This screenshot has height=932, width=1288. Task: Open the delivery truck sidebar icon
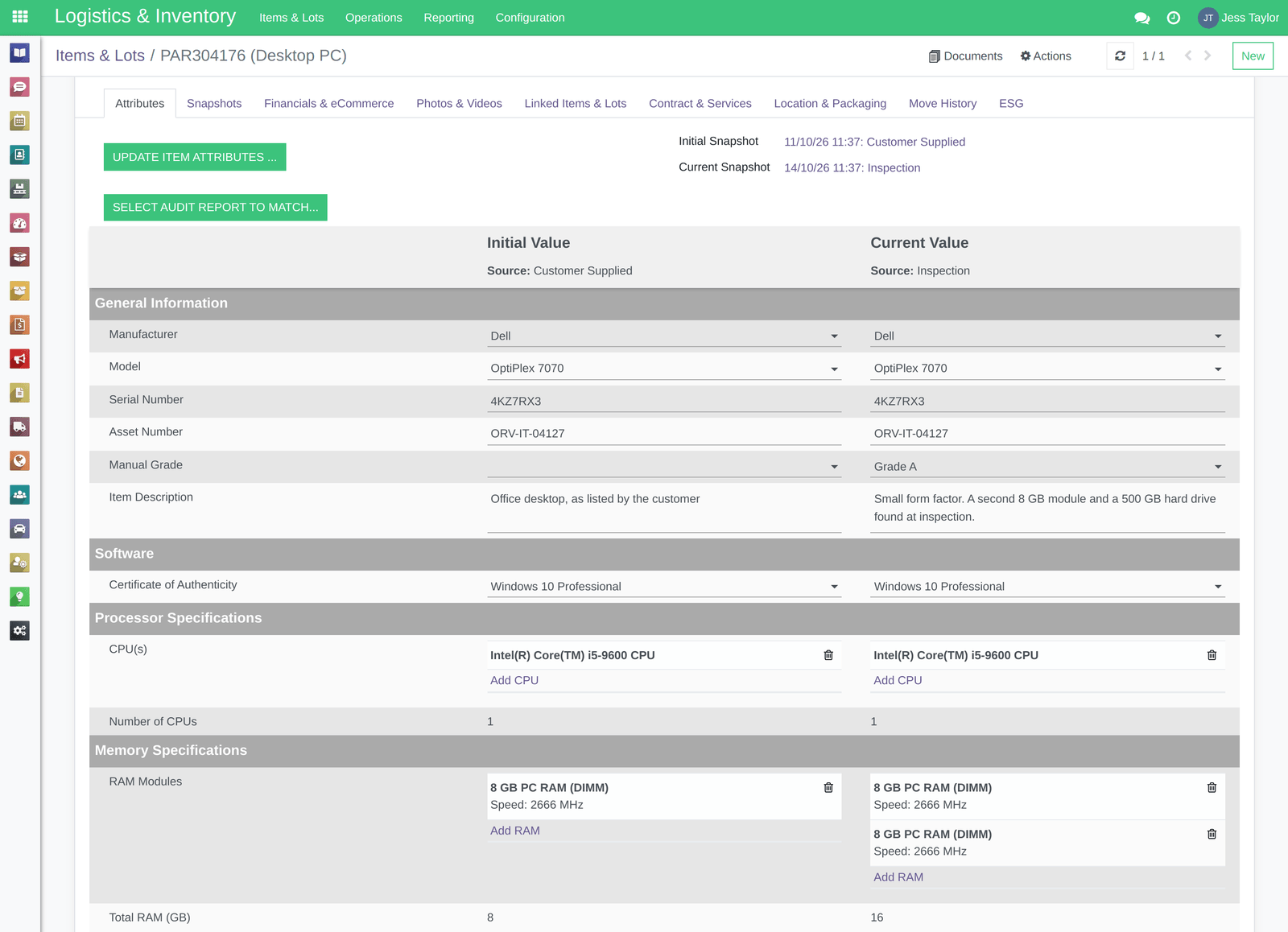coord(20,427)
